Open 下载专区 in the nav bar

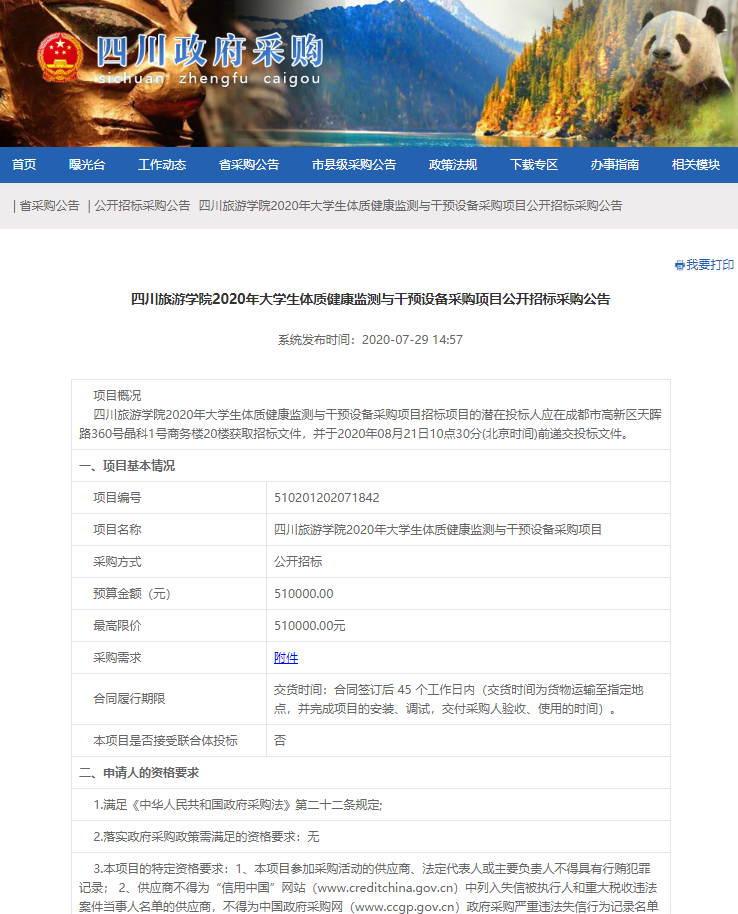point(534,165)
